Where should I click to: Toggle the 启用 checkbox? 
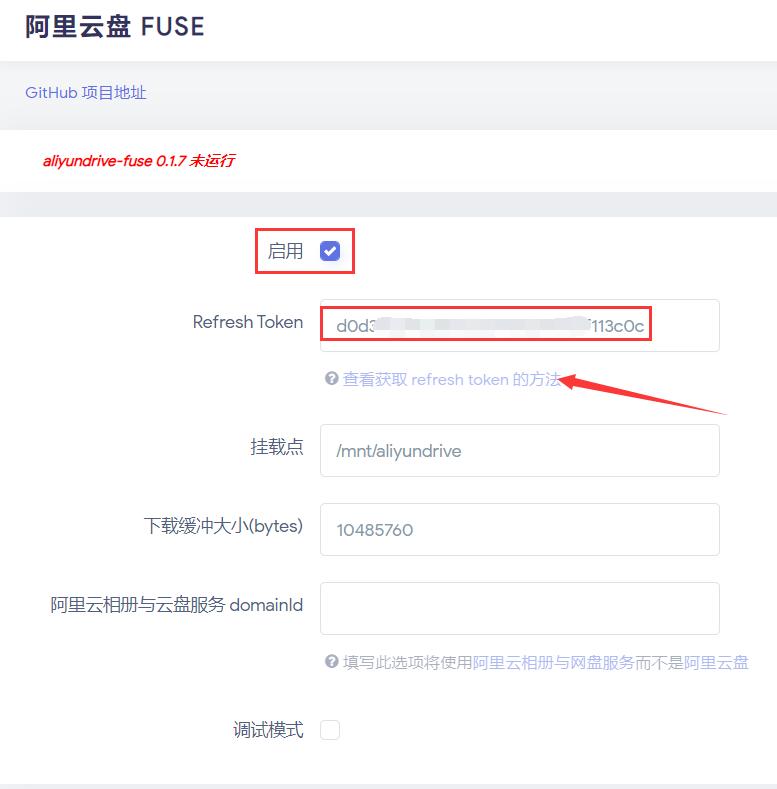(x=330, y=251)
